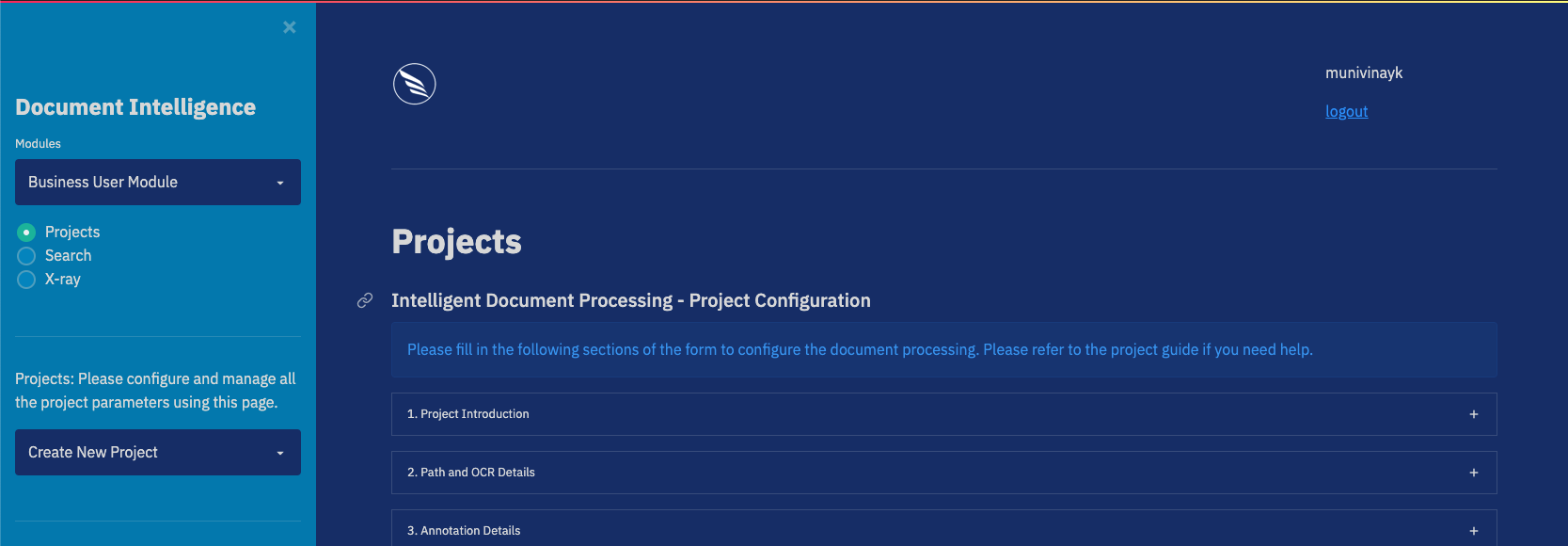Open the Create New Project menu

pyautogui.click(x=157, y=452)
